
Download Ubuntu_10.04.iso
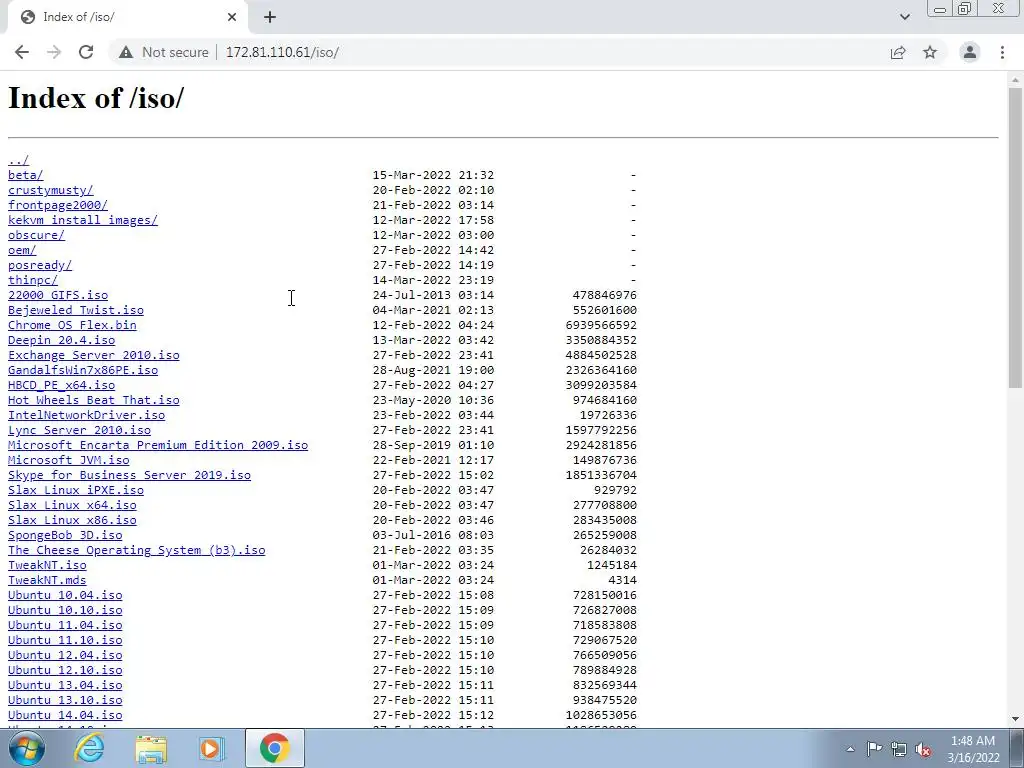coord(65,596)
